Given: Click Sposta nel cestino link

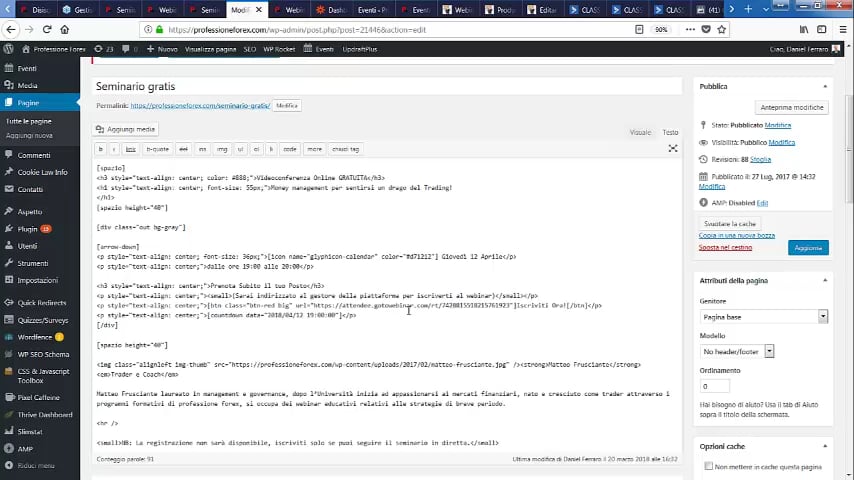Looking at the screenshot, I should (725, 247).
